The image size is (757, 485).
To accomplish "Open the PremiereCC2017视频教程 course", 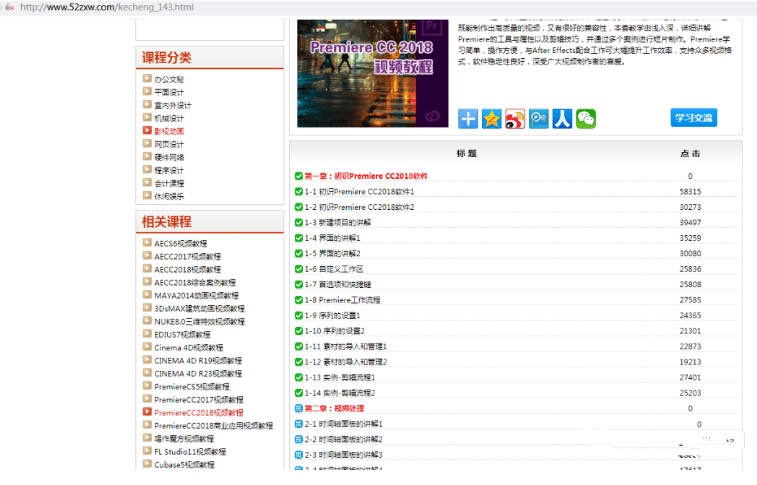I will tap(199, 400).
